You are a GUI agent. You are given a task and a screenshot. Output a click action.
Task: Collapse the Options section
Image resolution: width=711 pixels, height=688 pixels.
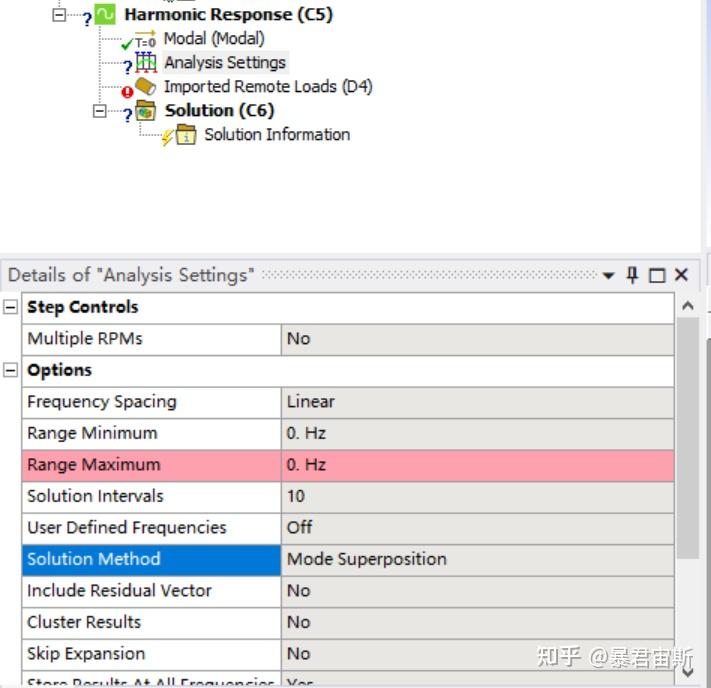10,371
